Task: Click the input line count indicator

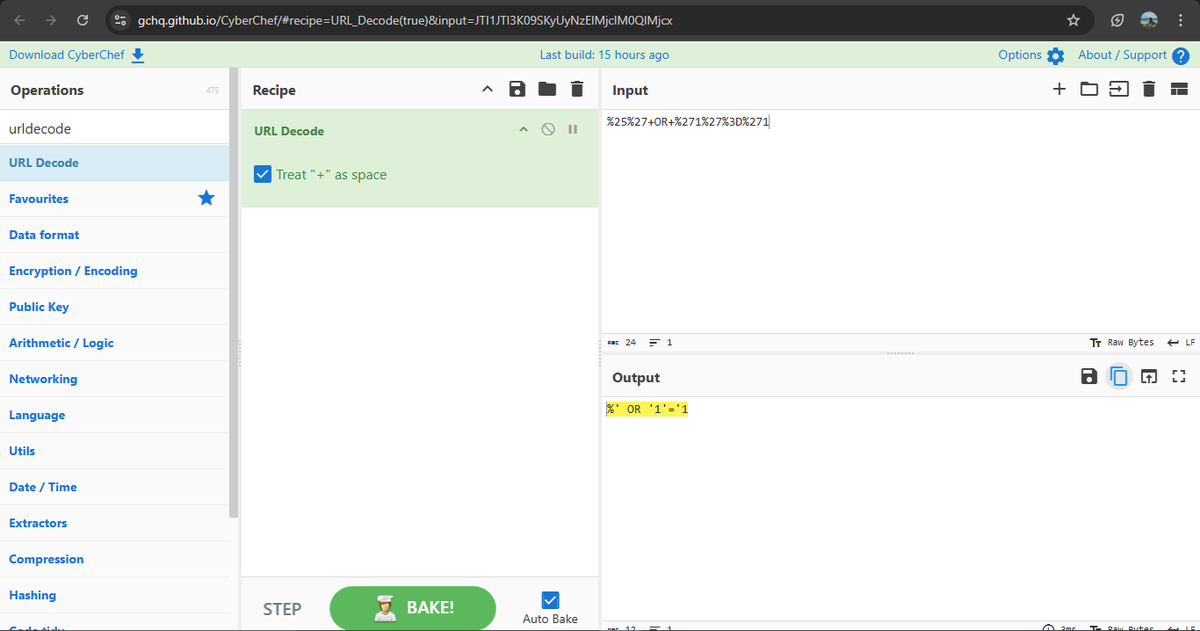Action: tap(661, 342)
